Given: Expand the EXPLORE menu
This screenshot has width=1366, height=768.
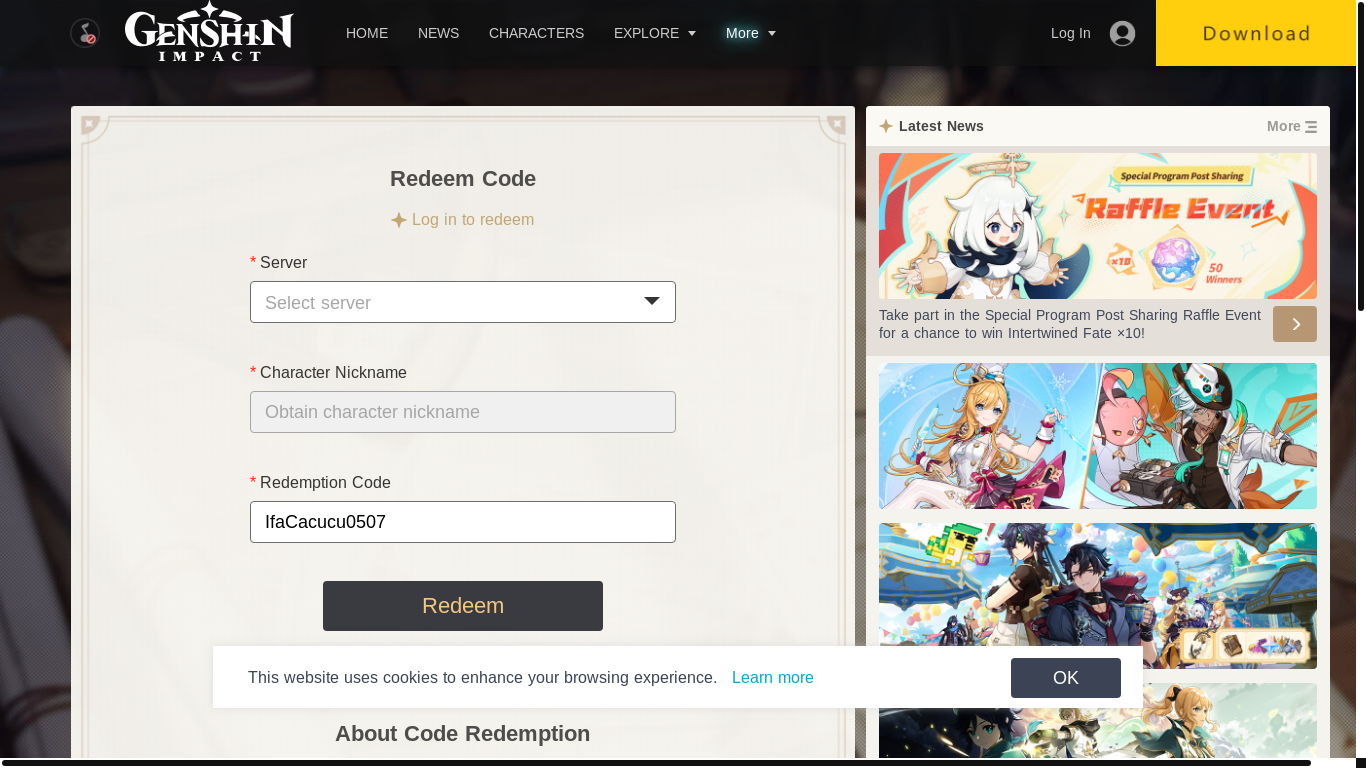Looking at the screenshot, I should 655,33.
